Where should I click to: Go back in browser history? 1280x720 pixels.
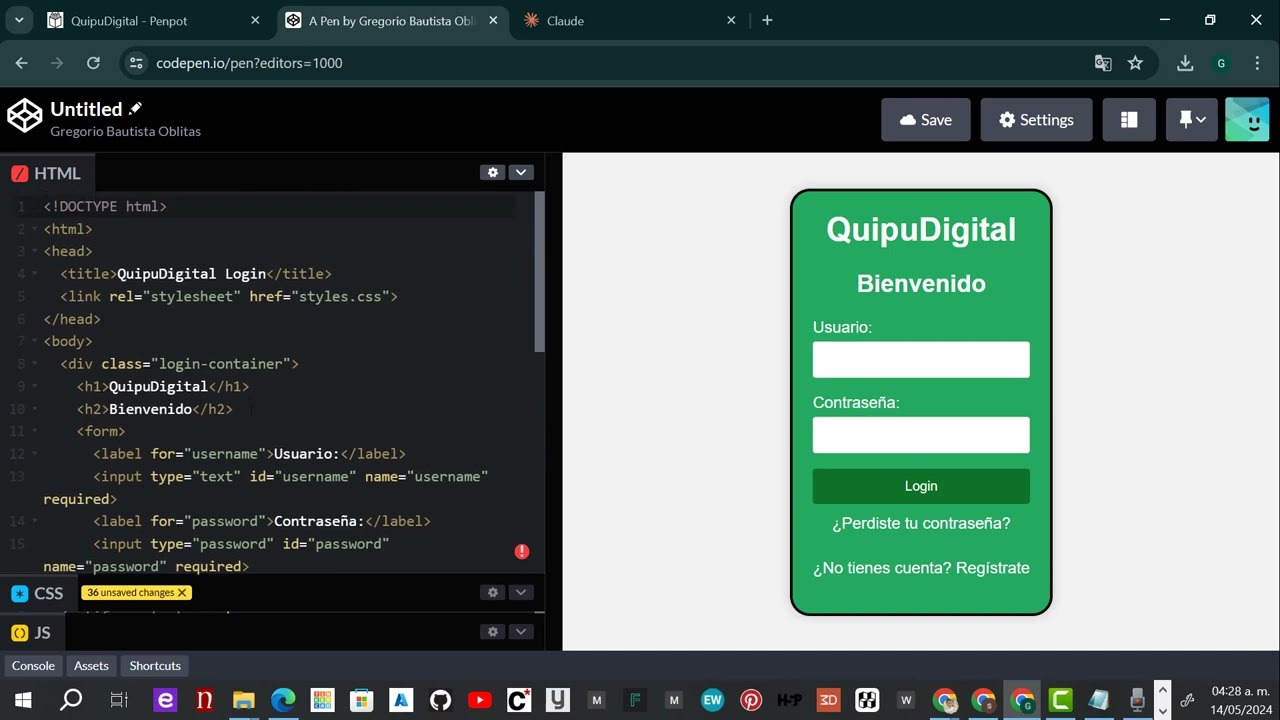coord(21,63)
